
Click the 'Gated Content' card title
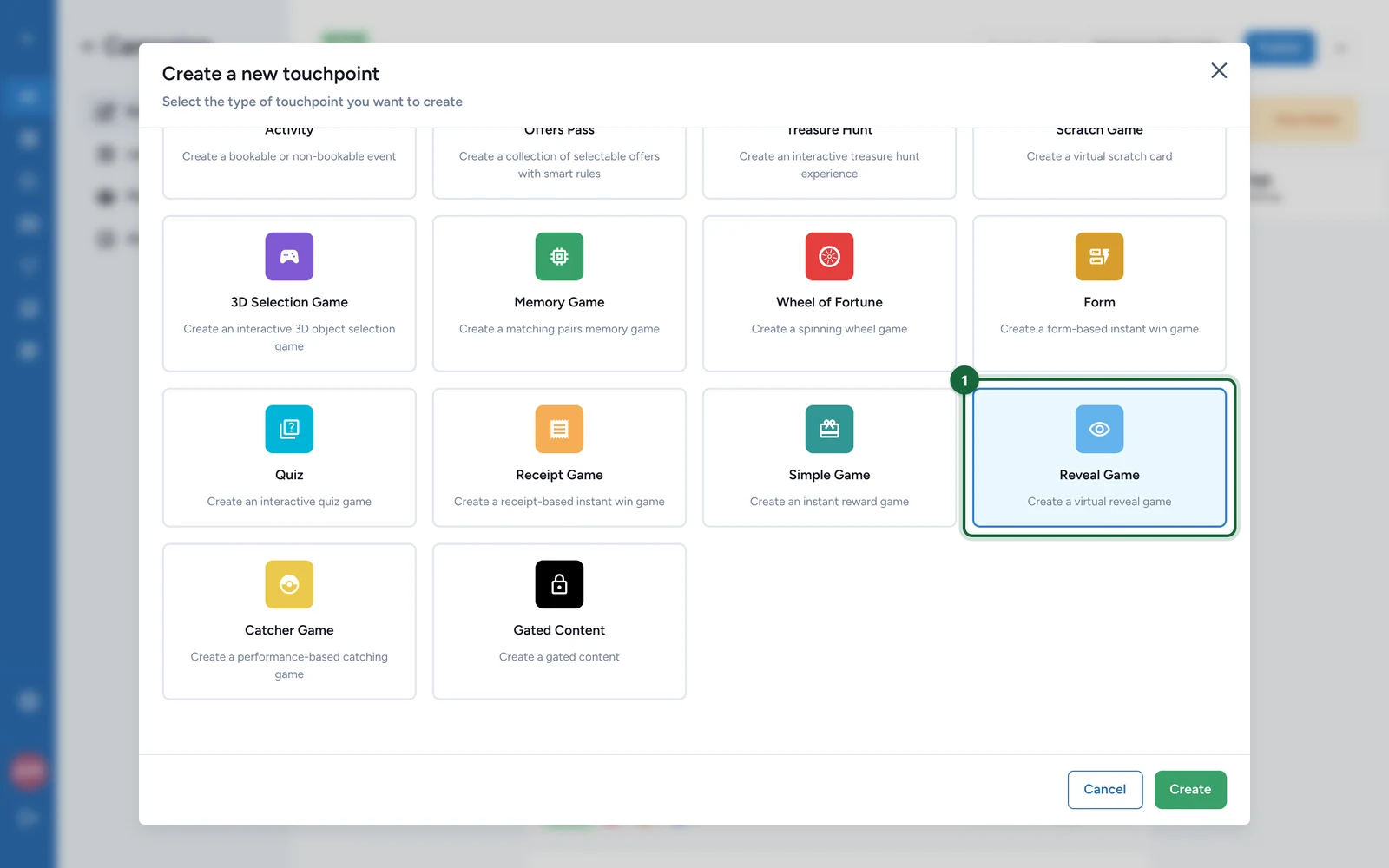[559, 630]
